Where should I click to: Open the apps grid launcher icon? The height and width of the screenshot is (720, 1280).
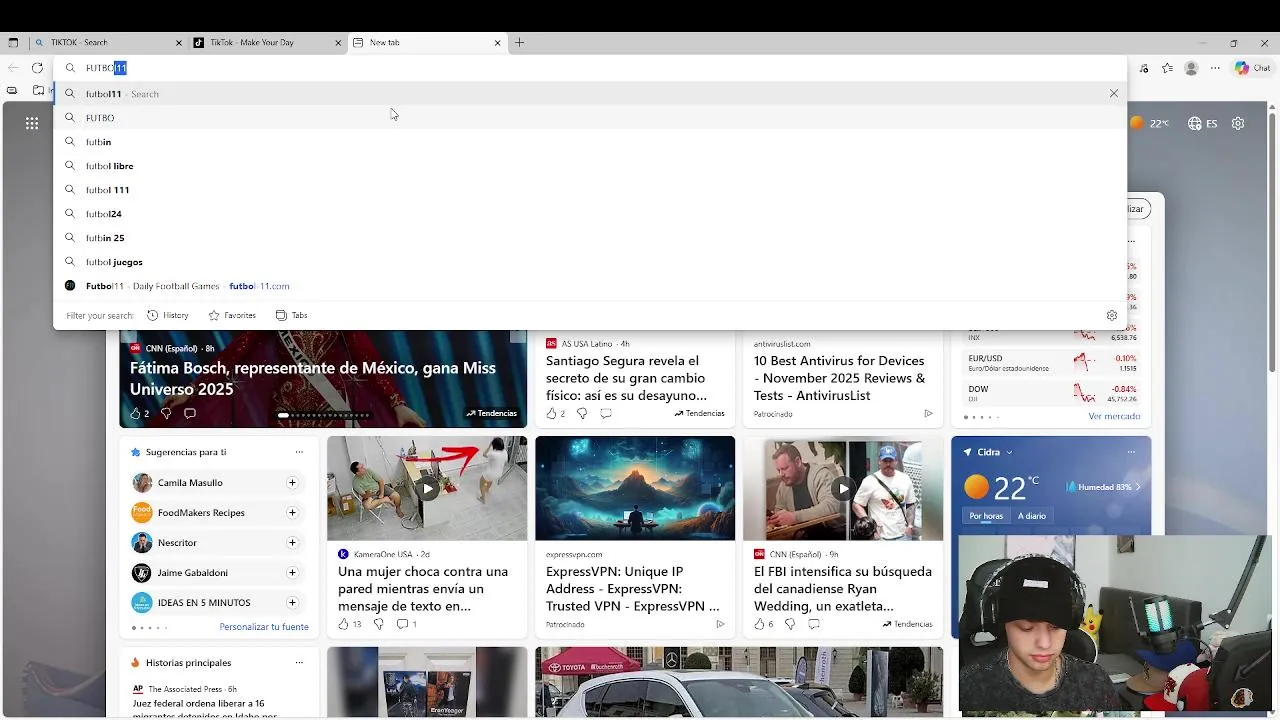[32, 123]
